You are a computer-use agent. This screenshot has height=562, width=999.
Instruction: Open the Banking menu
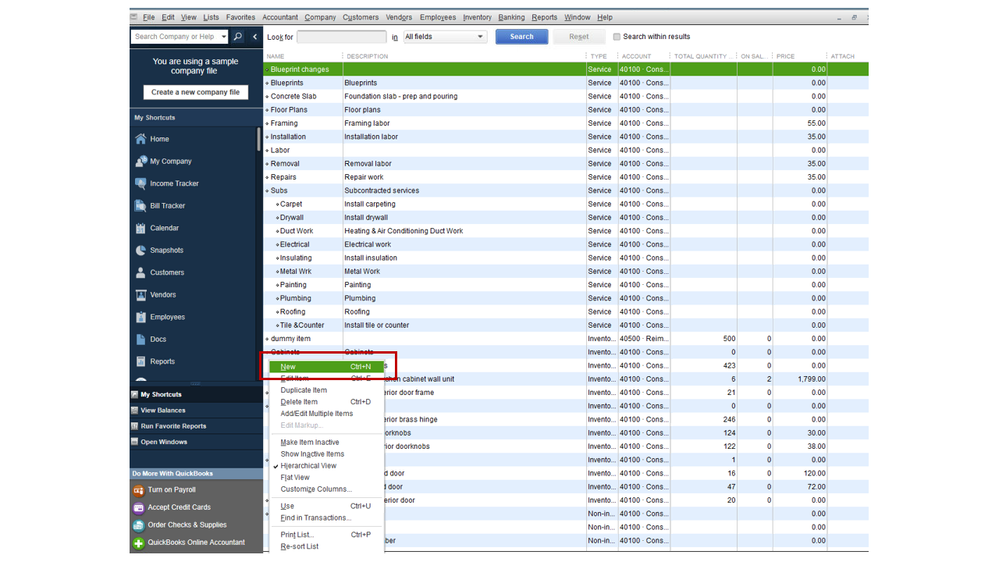pyautogui.click(x=511, y=17)
